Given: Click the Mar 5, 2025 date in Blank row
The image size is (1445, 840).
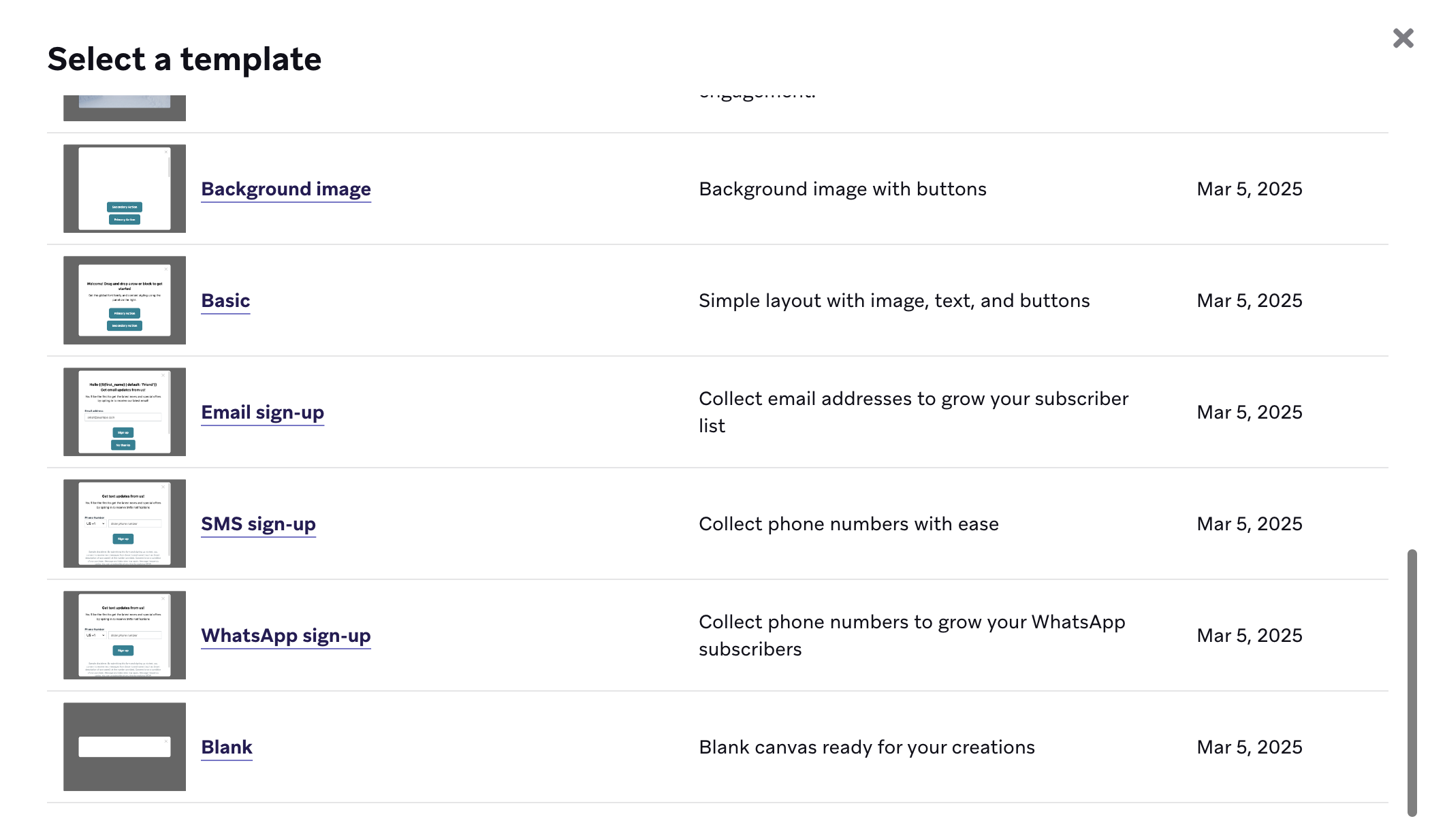Looking at the screenshot, I should point(1249,747).
